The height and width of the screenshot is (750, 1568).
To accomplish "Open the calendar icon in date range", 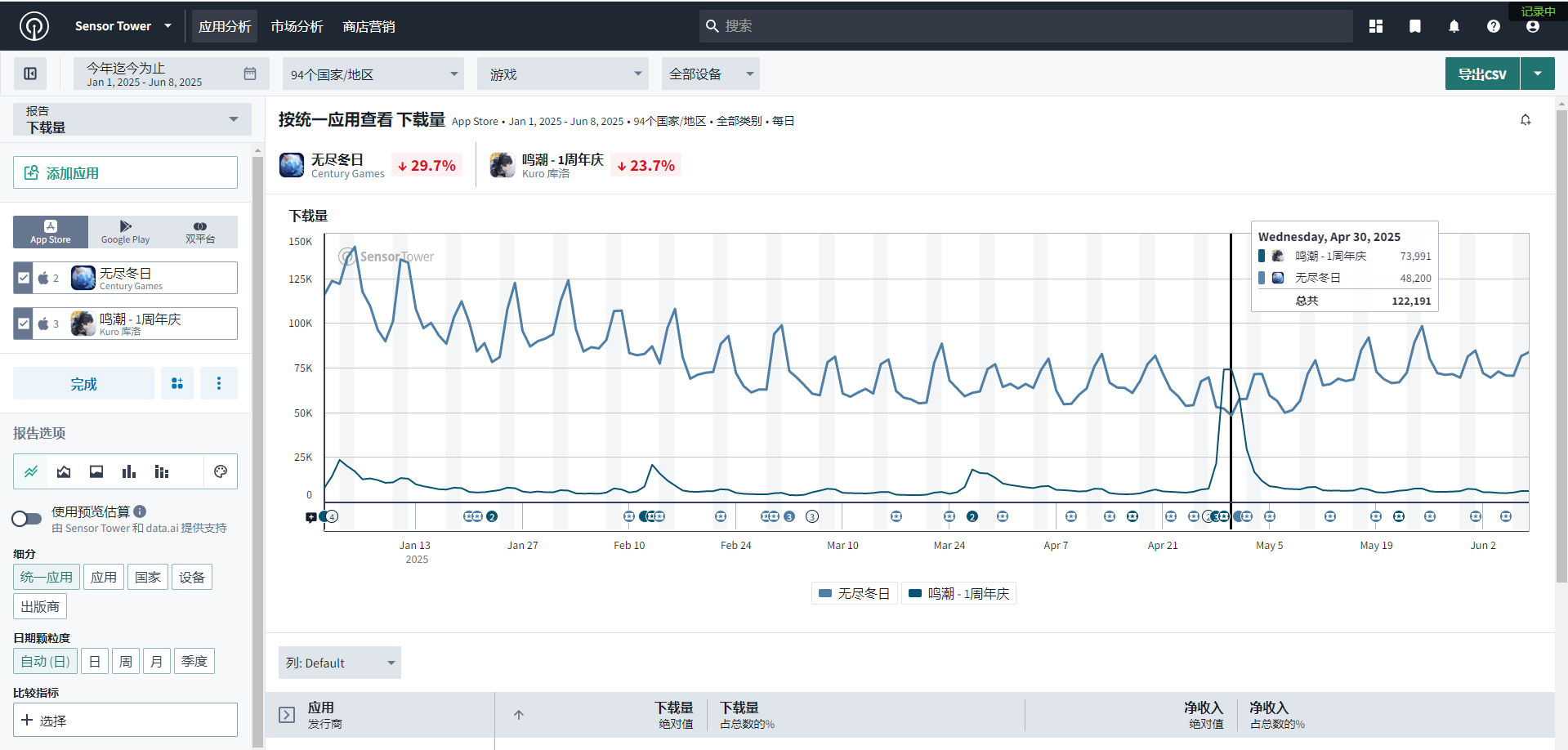I will tap(250, 74).
